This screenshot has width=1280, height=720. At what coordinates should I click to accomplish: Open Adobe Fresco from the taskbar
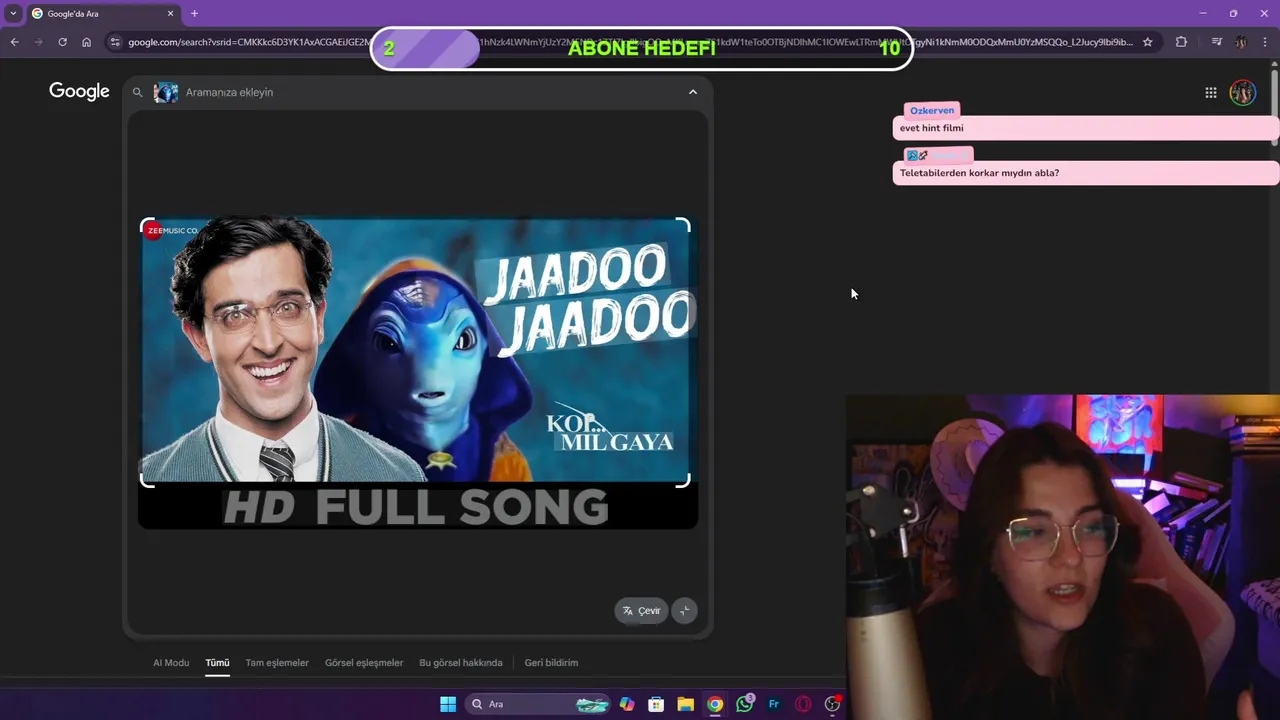(x=774, y=704)
